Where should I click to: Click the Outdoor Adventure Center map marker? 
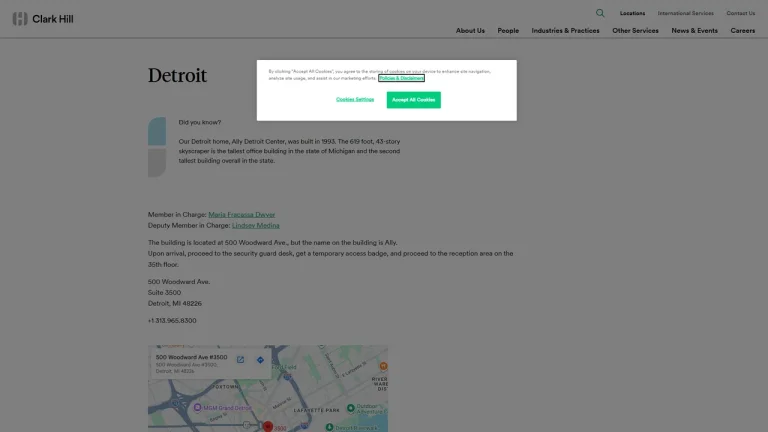click(351, 408)
